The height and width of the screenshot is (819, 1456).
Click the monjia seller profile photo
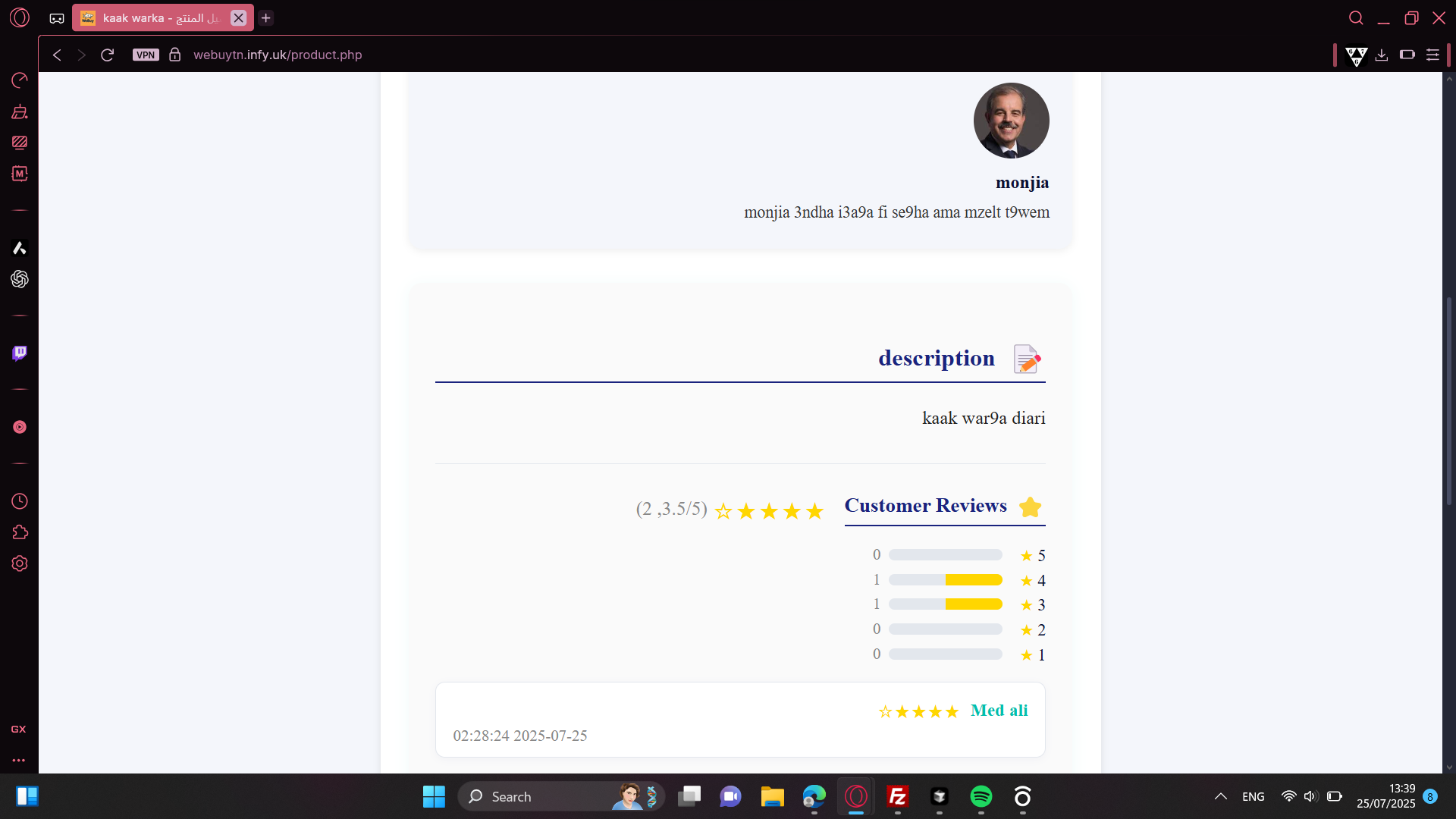click(x=1011, y=121)
